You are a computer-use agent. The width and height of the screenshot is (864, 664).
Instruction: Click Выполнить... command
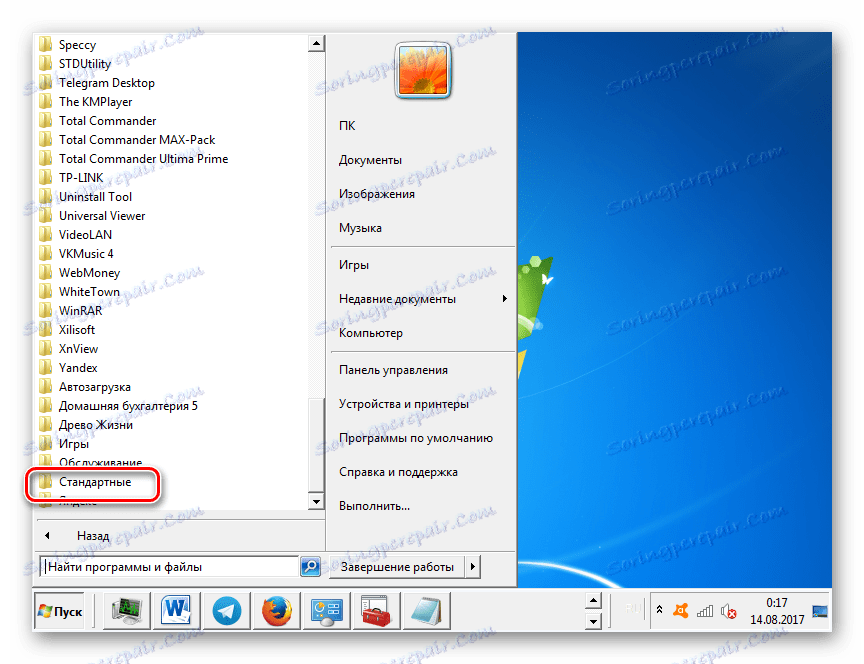click(374, 506)
